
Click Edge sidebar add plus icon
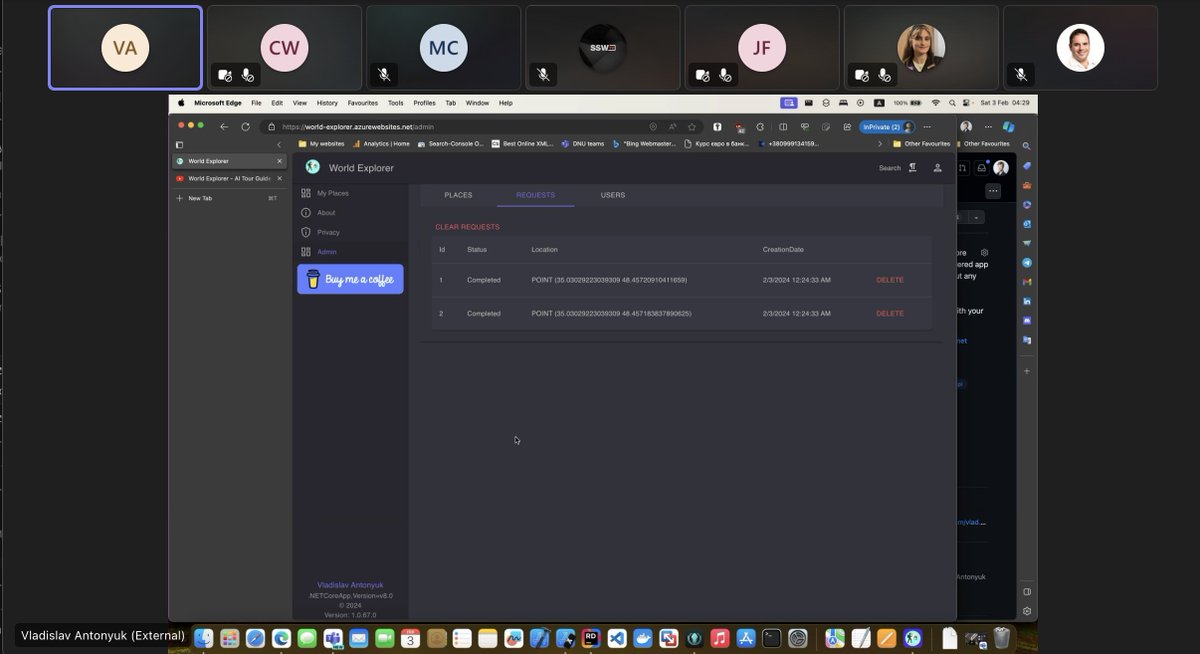[x=1027, y=371]
